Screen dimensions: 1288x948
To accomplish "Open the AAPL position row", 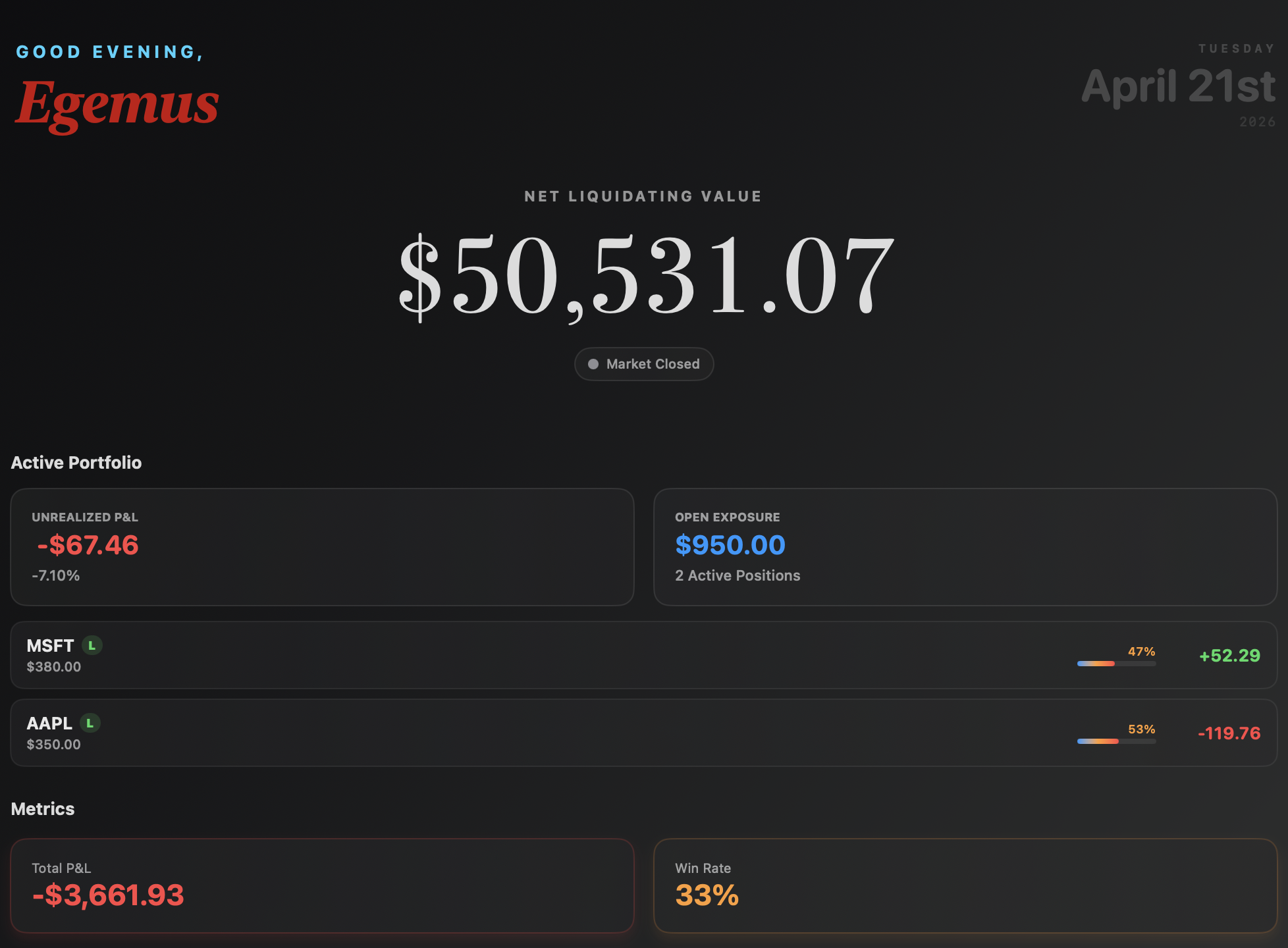I will pos(644,733).
